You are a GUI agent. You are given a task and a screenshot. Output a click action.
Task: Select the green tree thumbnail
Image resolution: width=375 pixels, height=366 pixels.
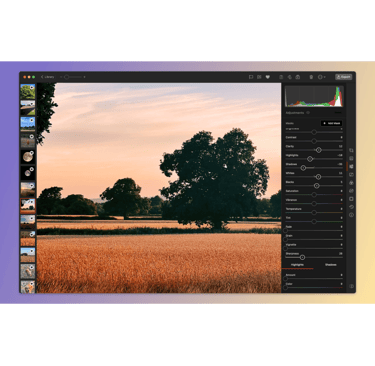(x=28, y=92)
